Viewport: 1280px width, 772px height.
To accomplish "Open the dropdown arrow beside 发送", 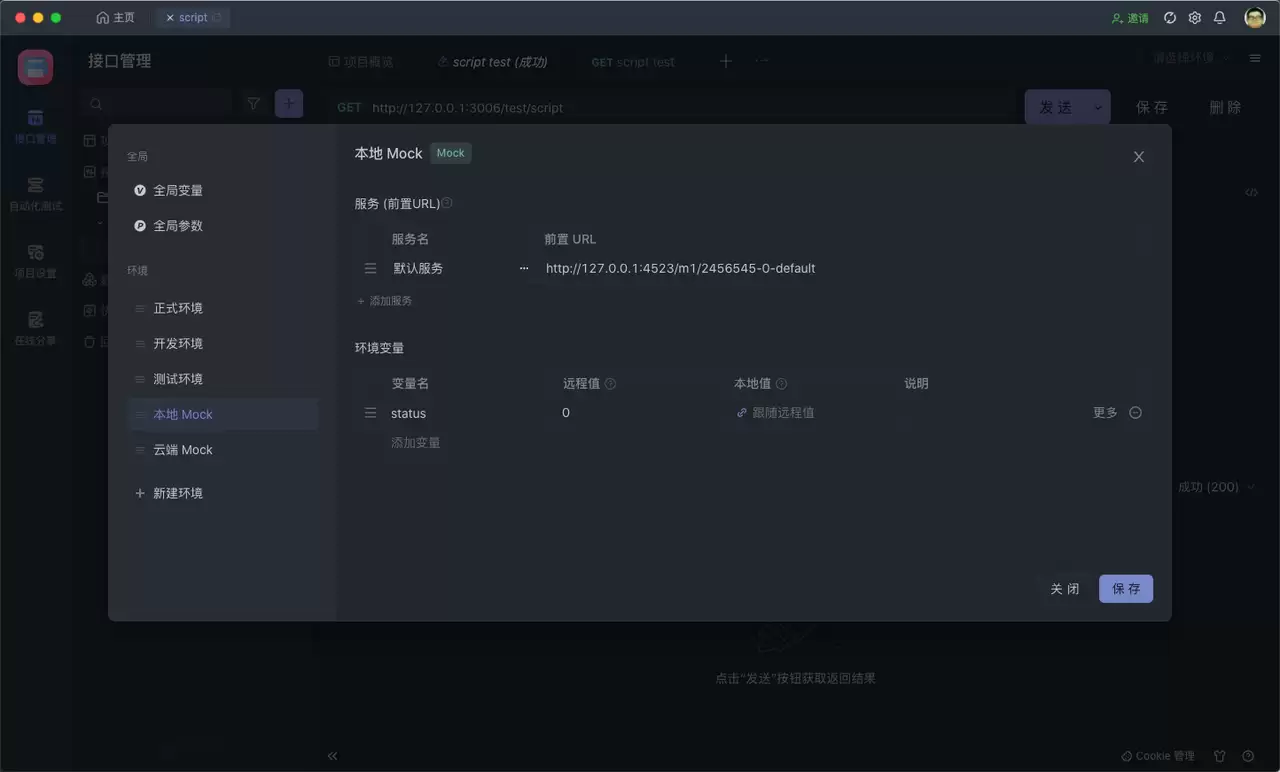I will coord(1098,107).
